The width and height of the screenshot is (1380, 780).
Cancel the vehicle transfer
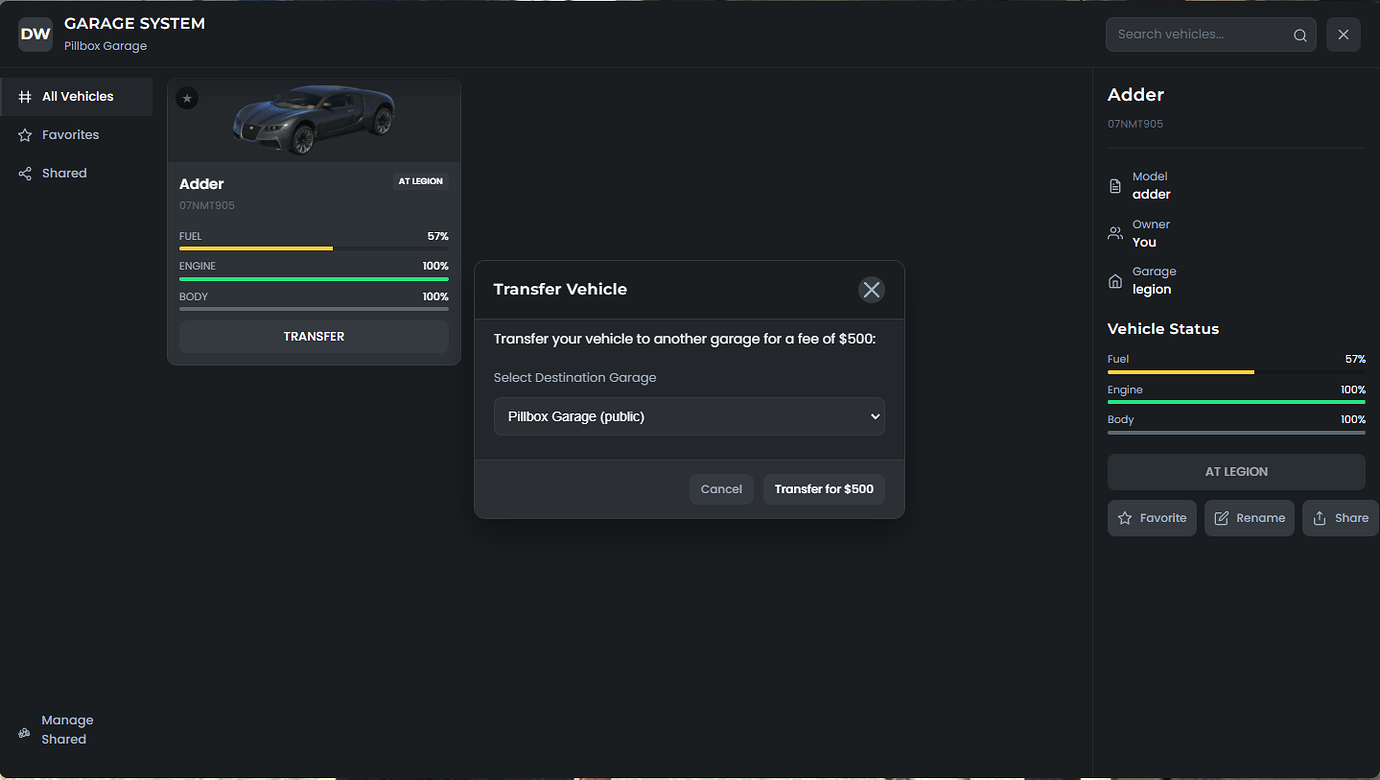[x=721, y=489]
